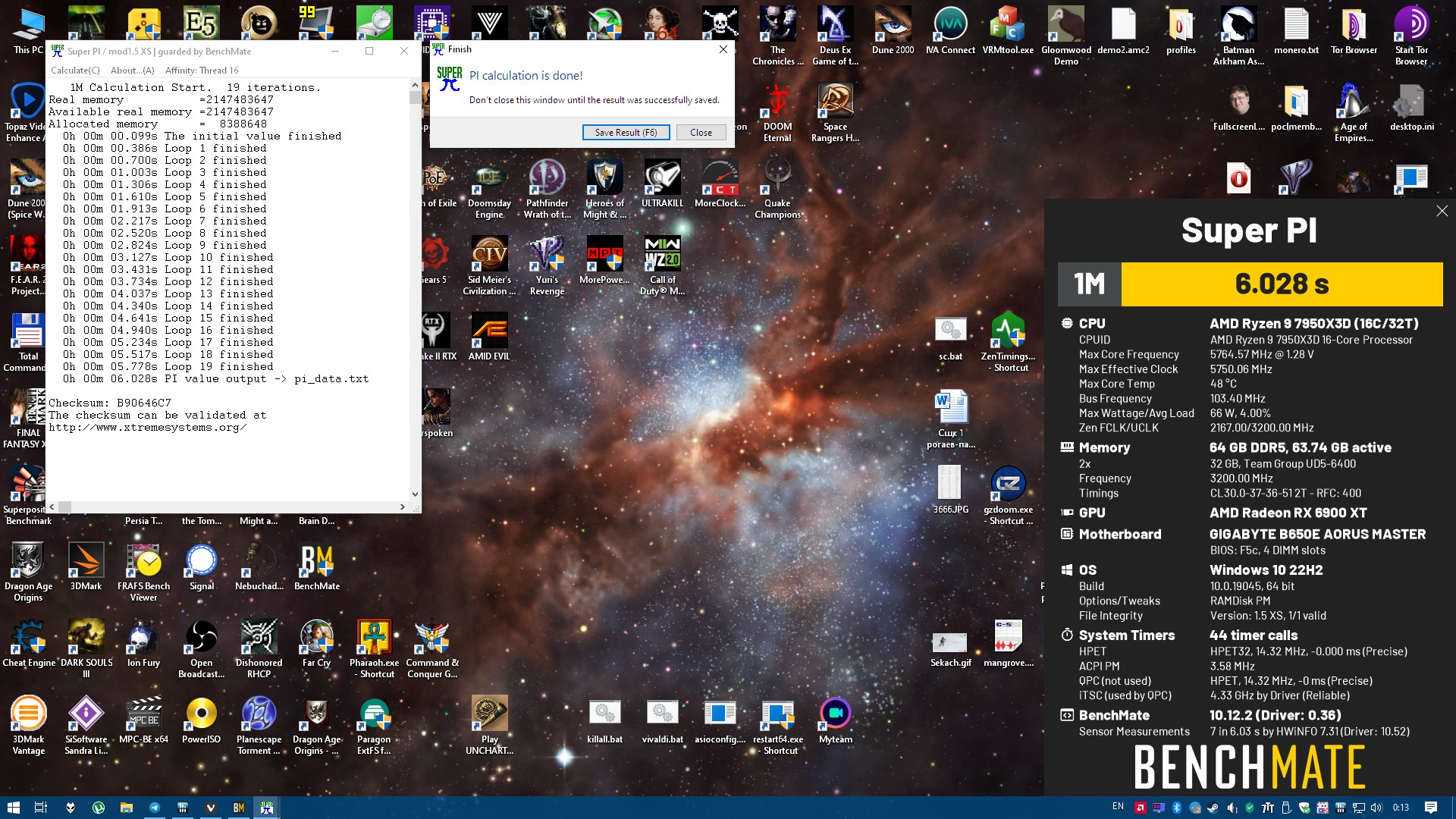Viewport: 1456px width, 819px height.
Task: Click taskbar clock showing 0:13
Action: click(1401, 808)
